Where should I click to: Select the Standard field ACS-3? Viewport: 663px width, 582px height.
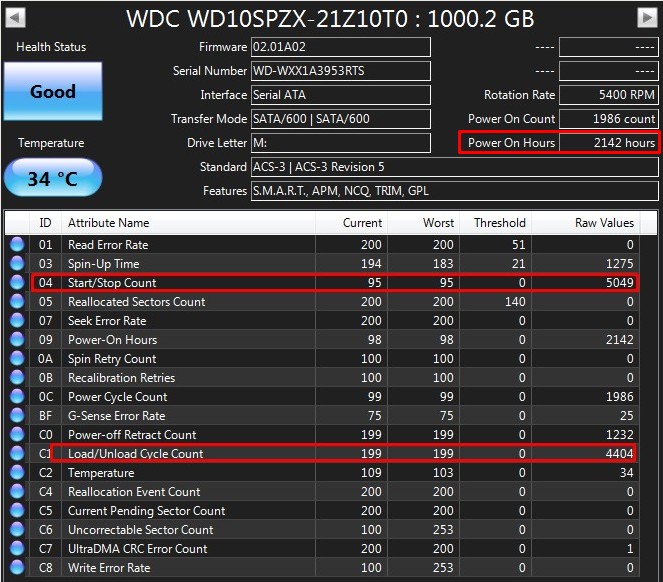455,167
